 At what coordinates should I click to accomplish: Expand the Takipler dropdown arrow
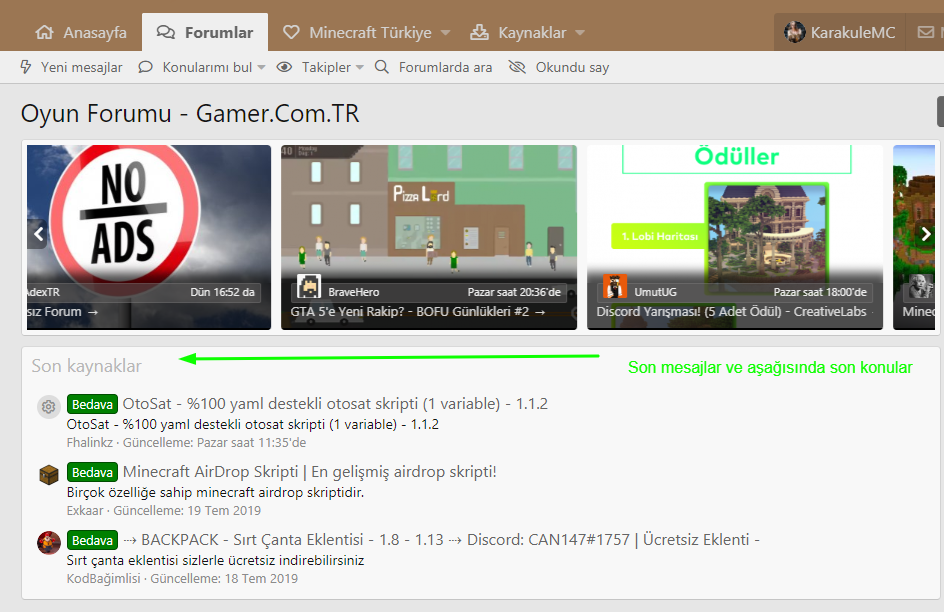click(x=359, y=68)
